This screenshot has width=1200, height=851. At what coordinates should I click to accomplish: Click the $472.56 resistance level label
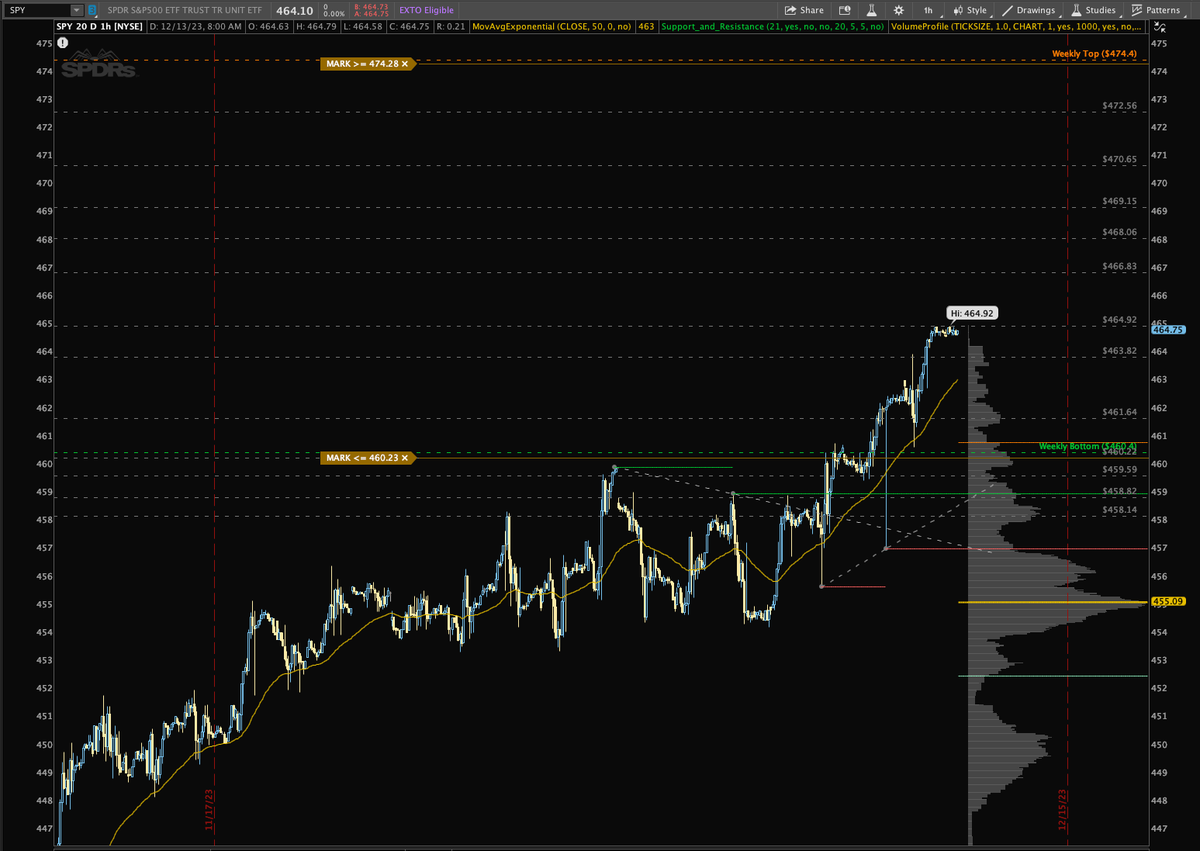click(x=1120, y=105)
